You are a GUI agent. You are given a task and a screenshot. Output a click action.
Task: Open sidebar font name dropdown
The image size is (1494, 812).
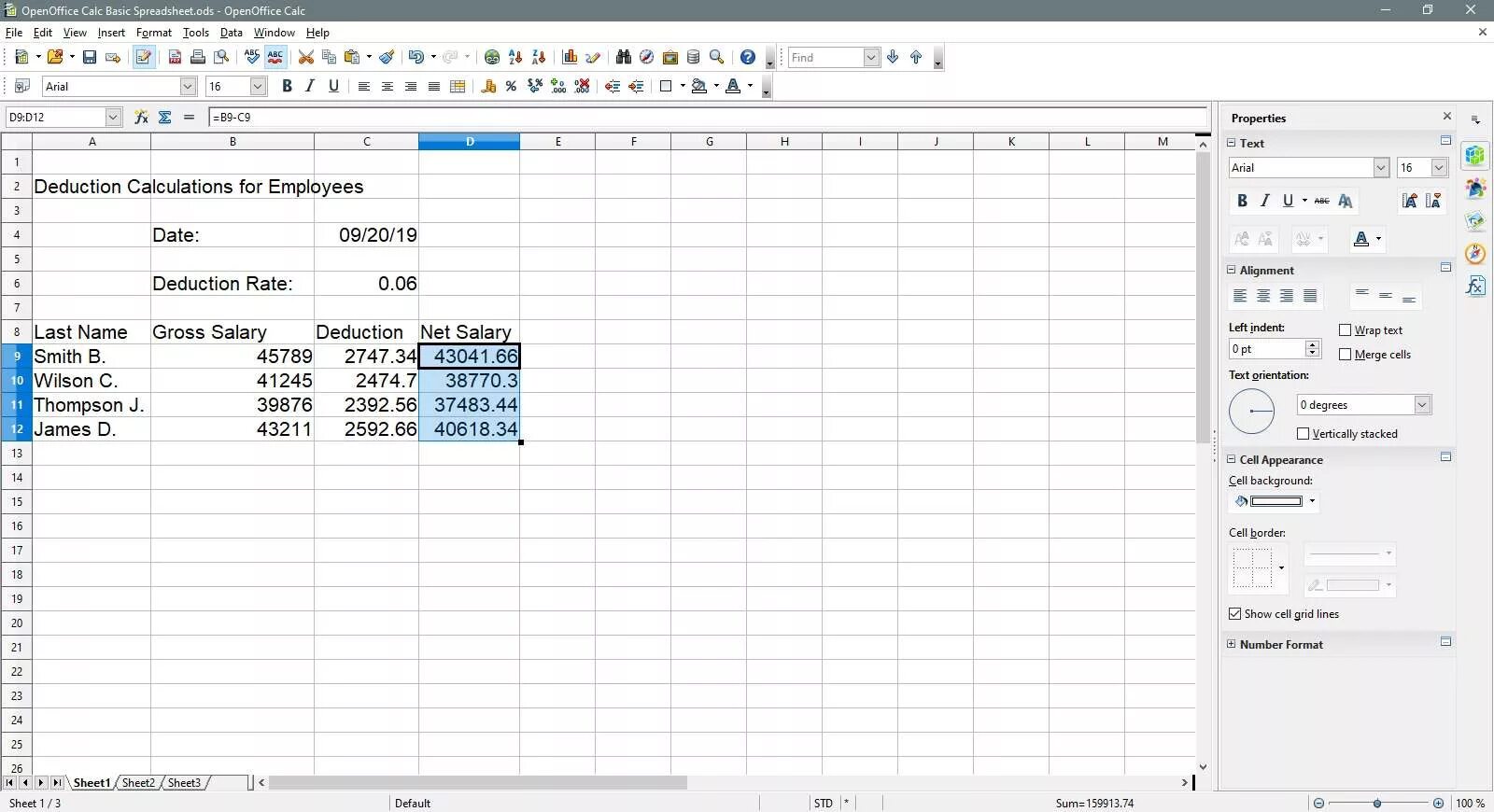coord(1381,167)
